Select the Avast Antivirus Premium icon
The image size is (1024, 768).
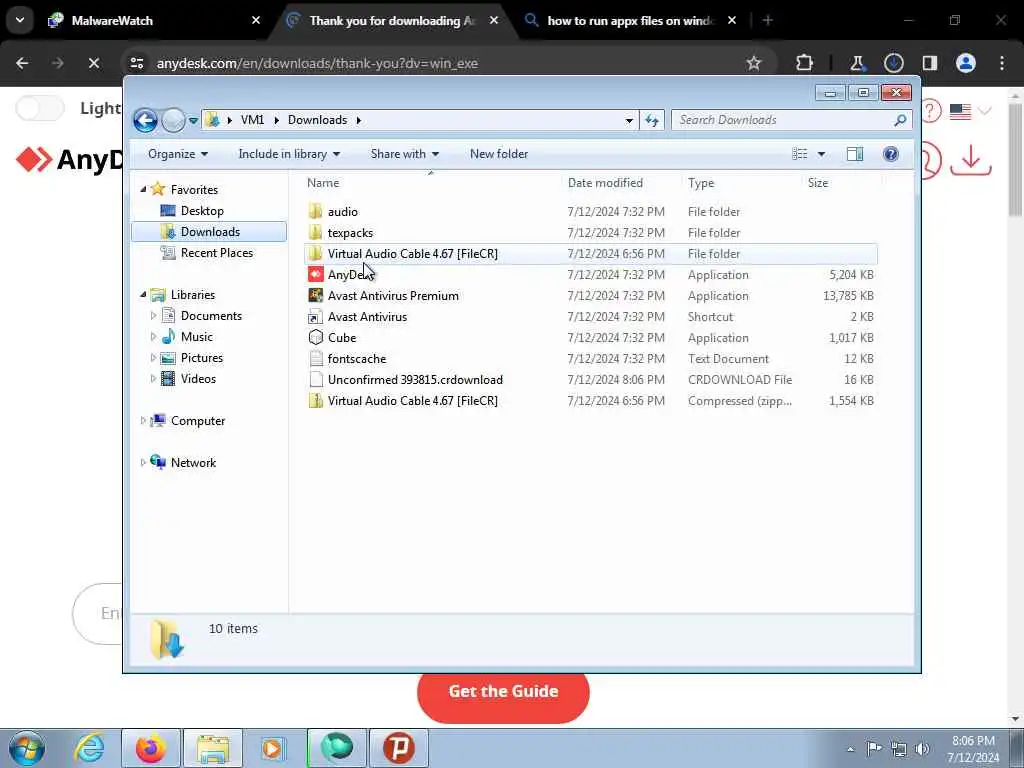(315, 296)
